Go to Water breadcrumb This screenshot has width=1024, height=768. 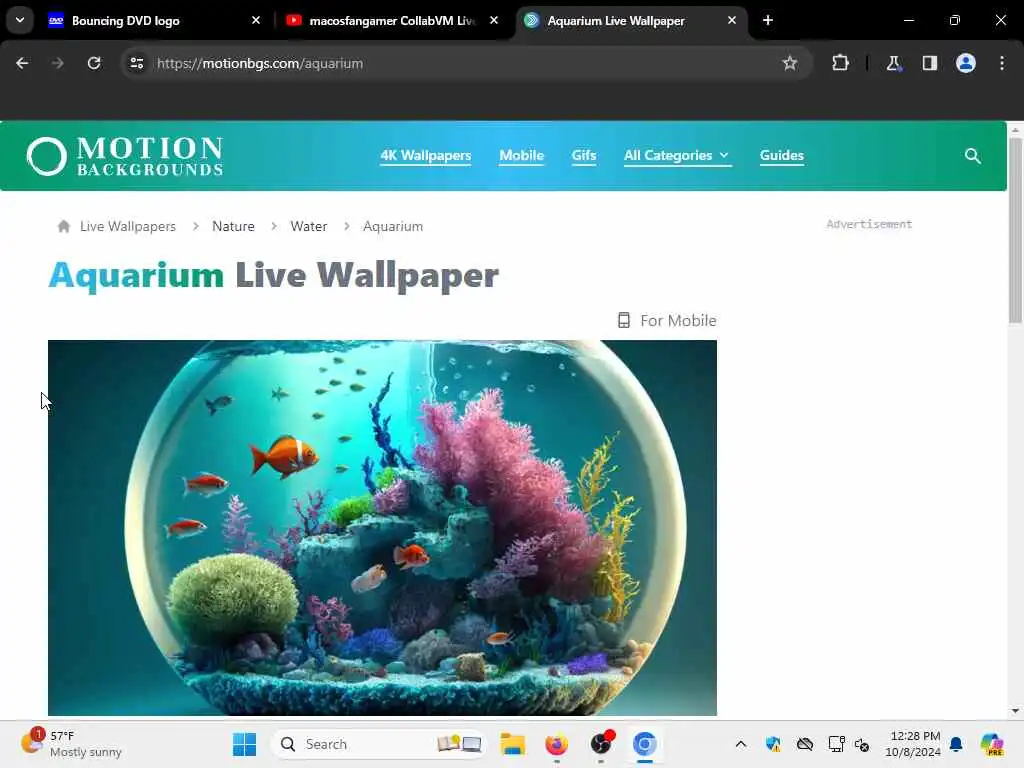(x=309, y=226)
